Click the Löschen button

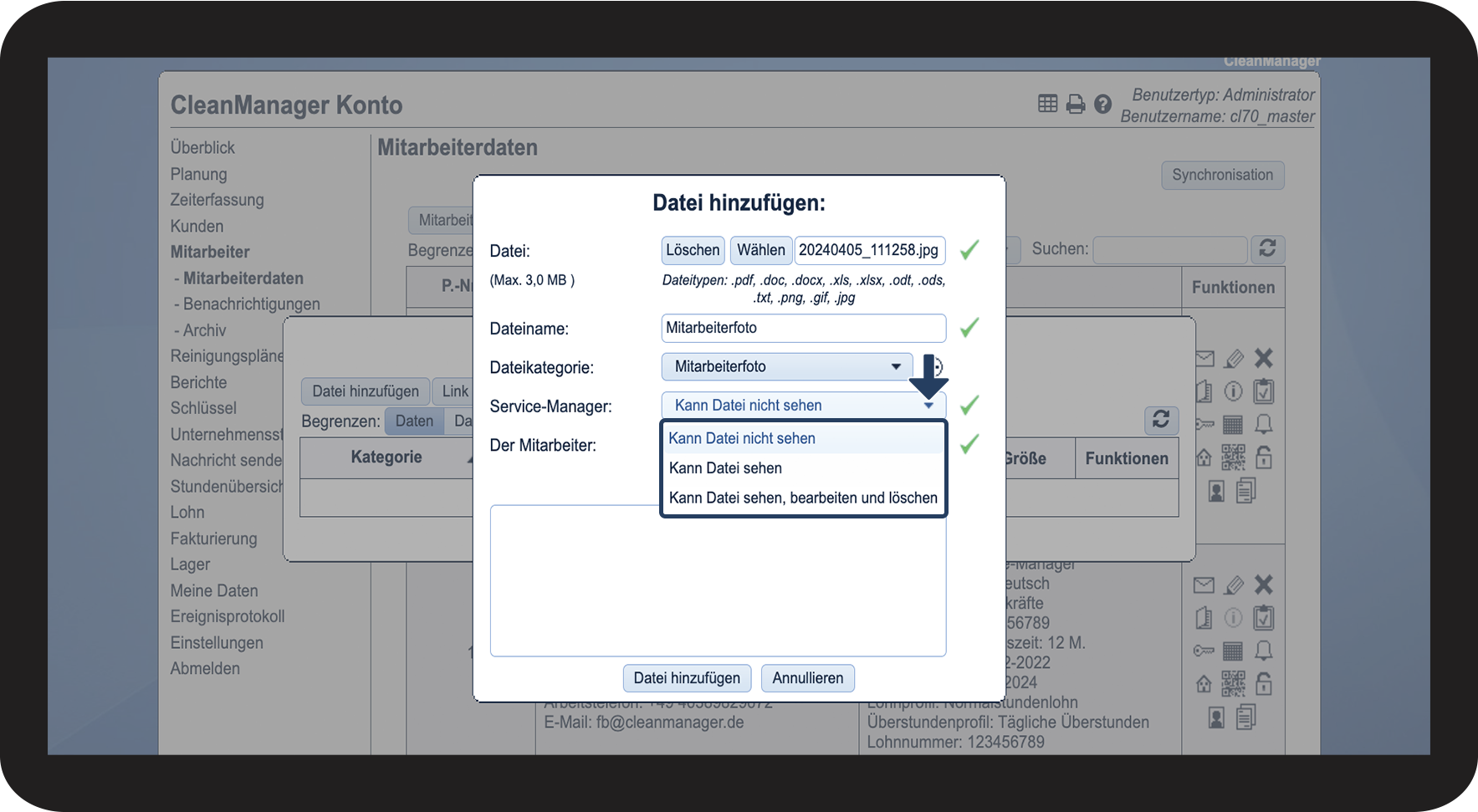click(x=693, y=250)
